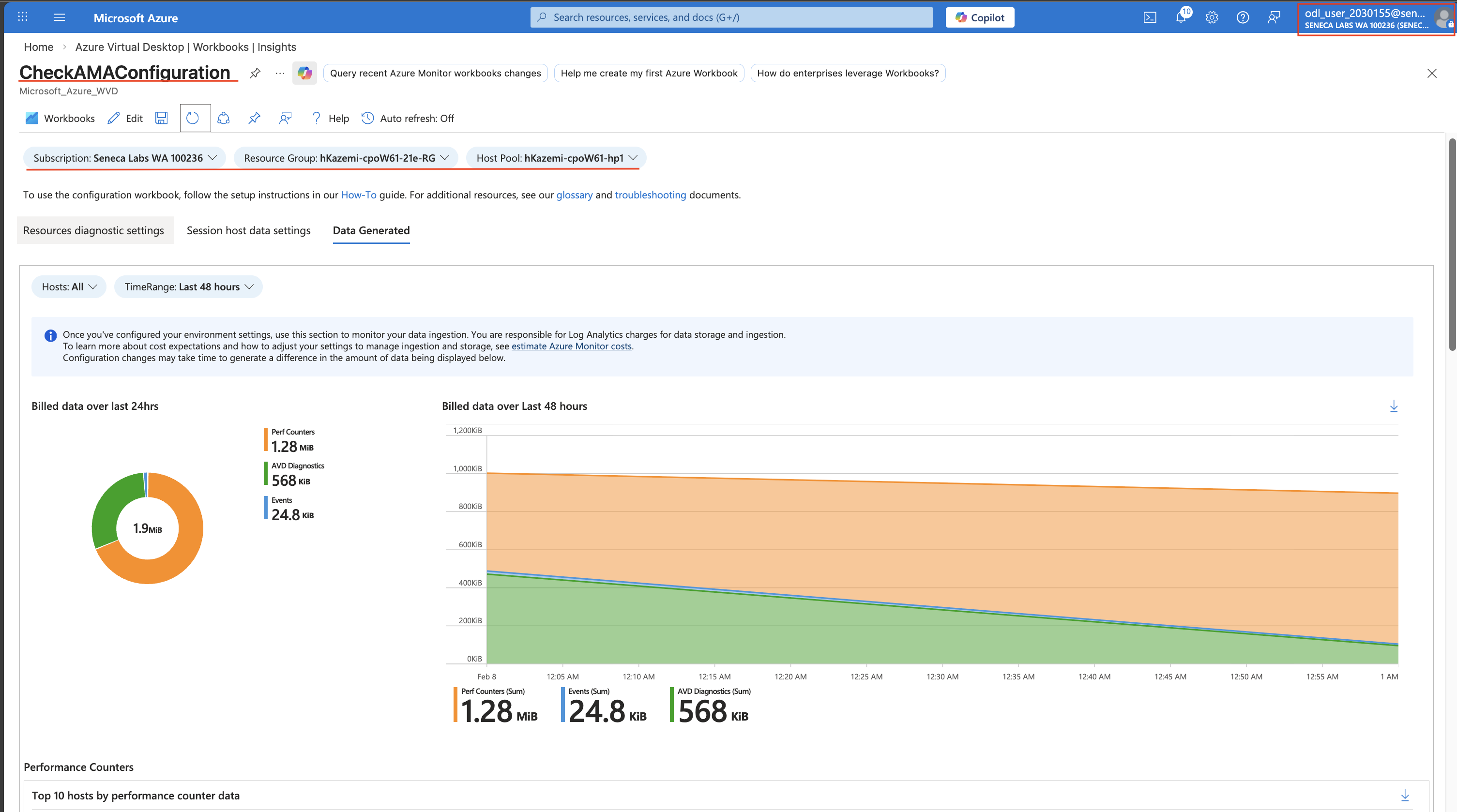Export Billed data over Last 48 hours chart
The image size is (1457, 812).
pos(1394,406)
